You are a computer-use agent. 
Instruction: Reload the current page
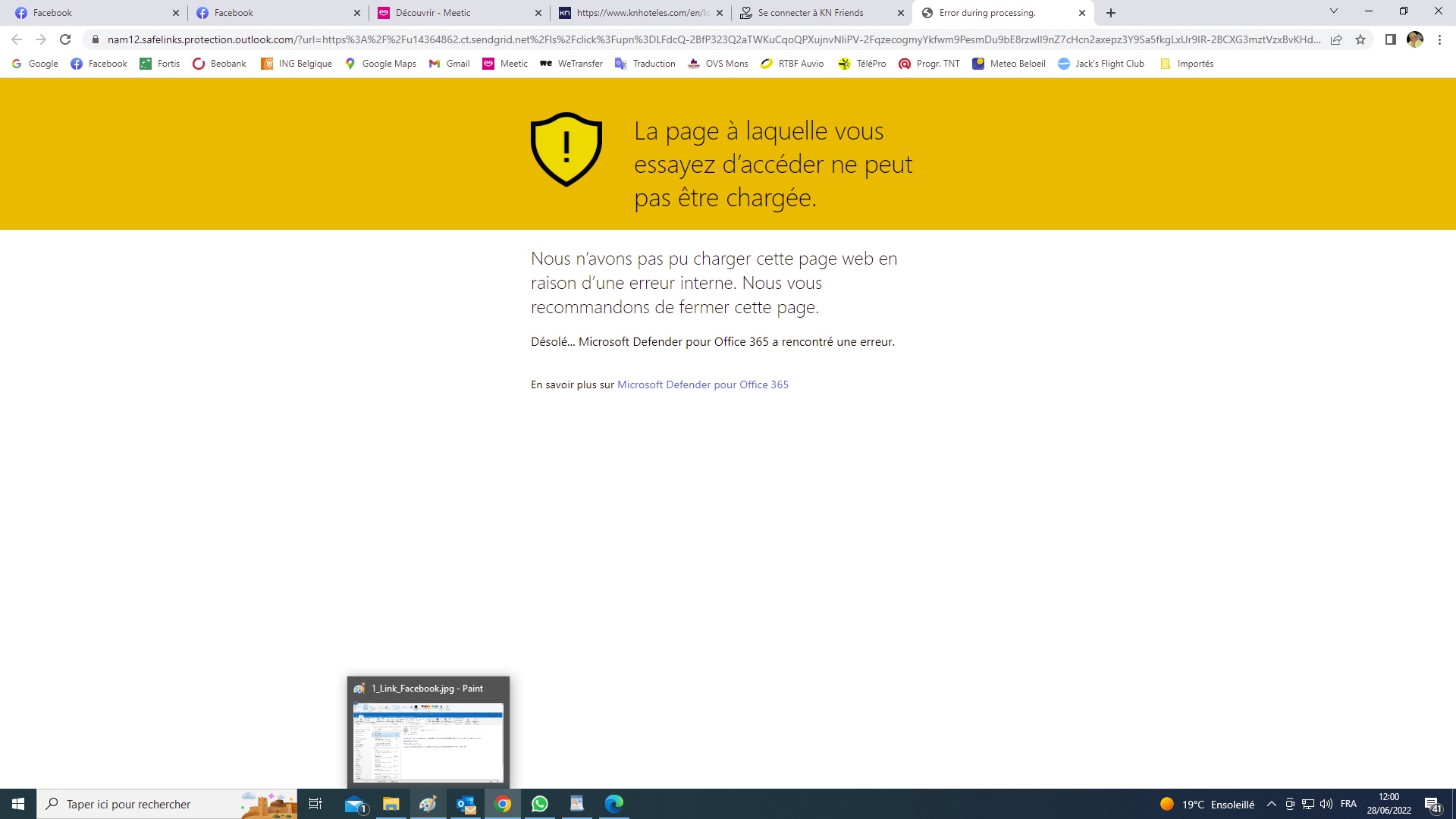pos(65,39)
